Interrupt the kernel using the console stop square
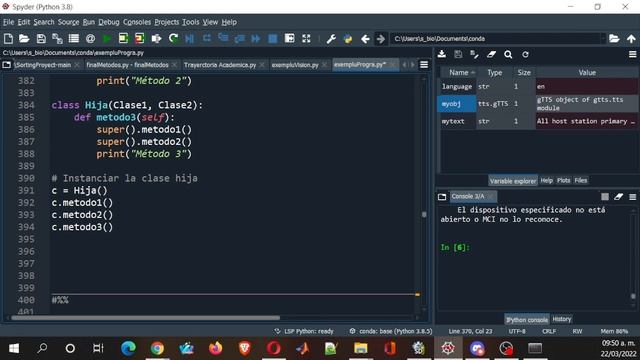The width and height of the screenshot is (640, 360). point(605,197)
